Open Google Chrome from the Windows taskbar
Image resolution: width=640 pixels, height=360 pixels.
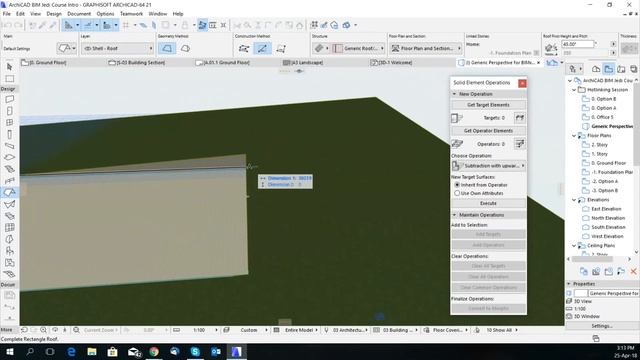coord(154,351)
